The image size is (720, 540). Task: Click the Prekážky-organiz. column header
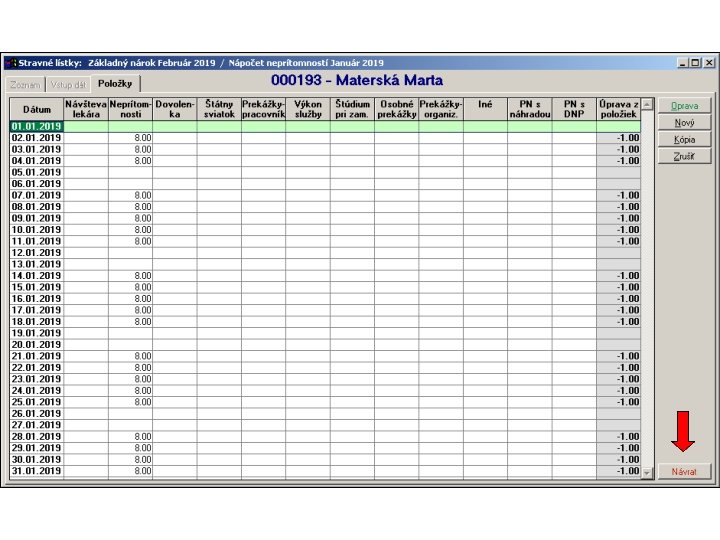point(441,109)
